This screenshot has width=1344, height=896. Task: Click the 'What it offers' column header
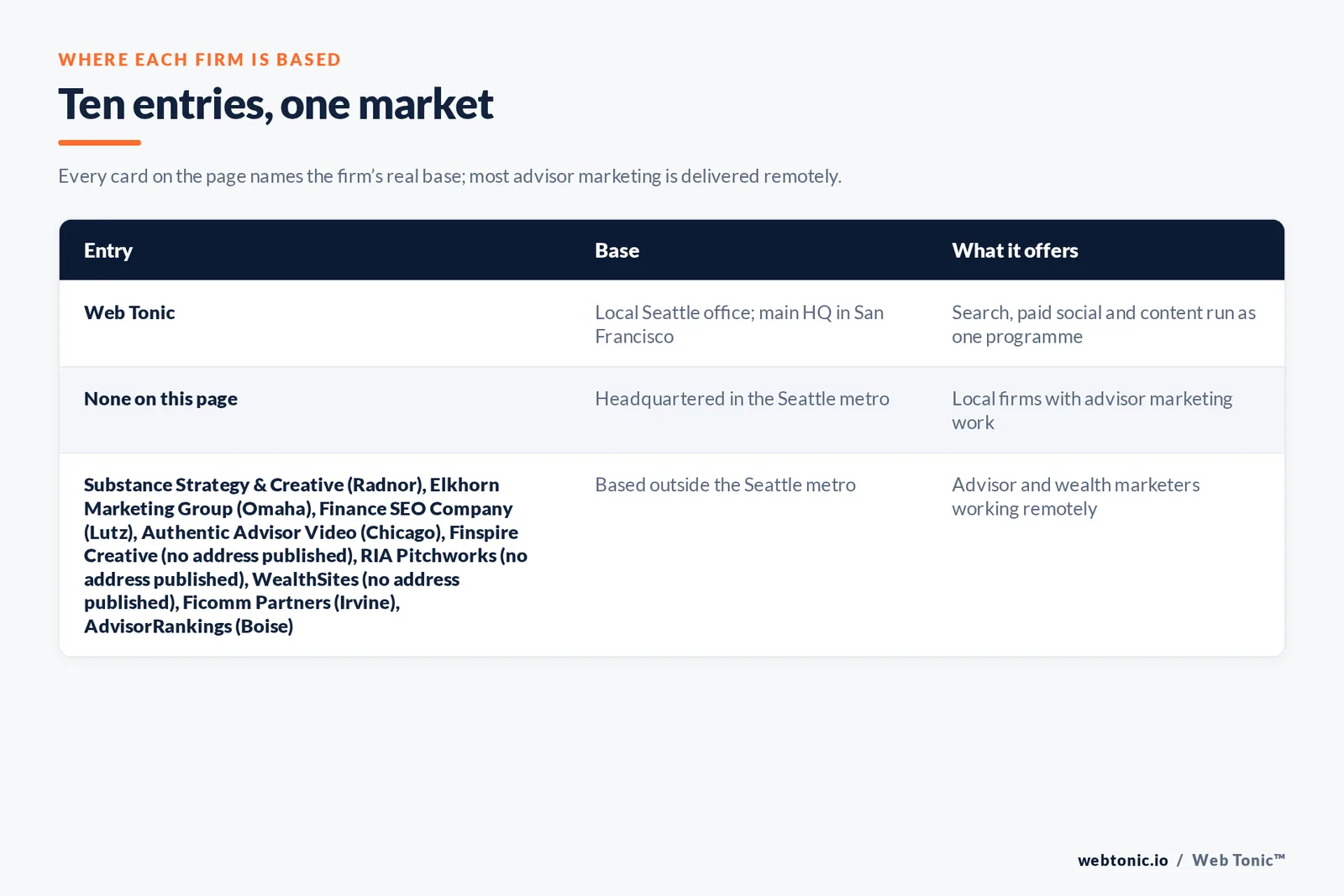pos(1015,250)
